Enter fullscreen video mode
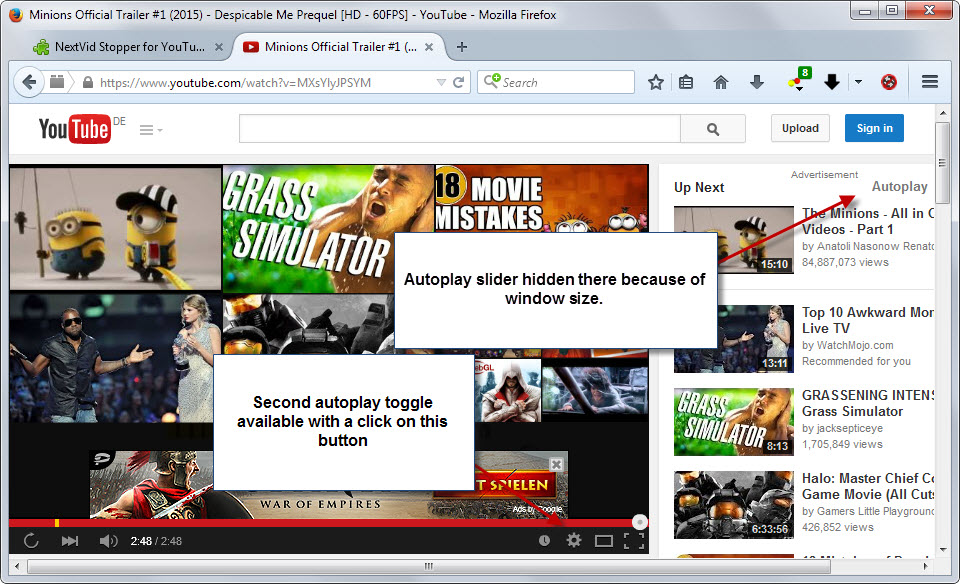Image resolution: width=960 pixels, height=584 pixels. [634, 541]
